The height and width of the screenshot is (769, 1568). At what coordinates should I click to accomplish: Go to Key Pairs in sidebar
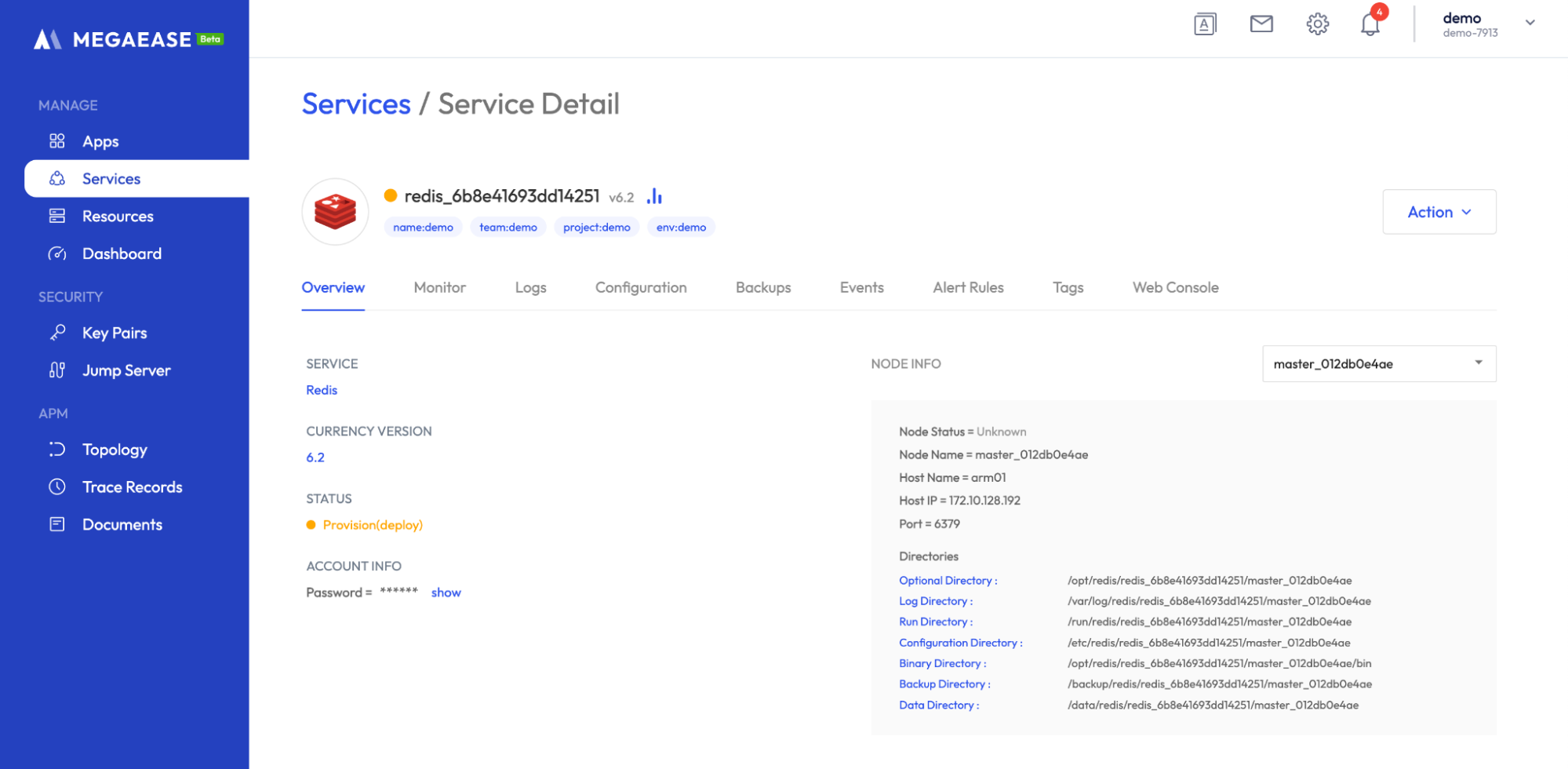115,333
